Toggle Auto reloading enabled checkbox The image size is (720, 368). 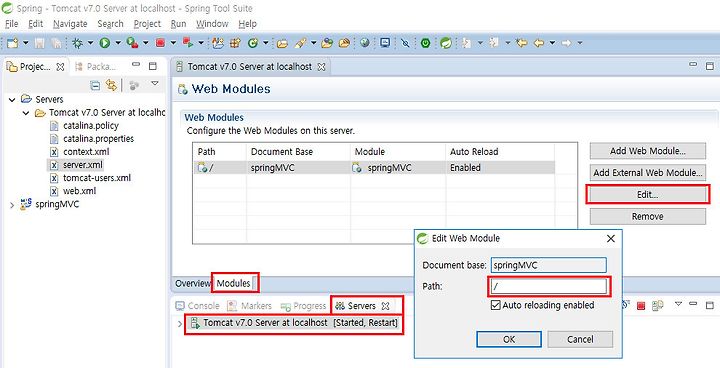click(495, 305)
